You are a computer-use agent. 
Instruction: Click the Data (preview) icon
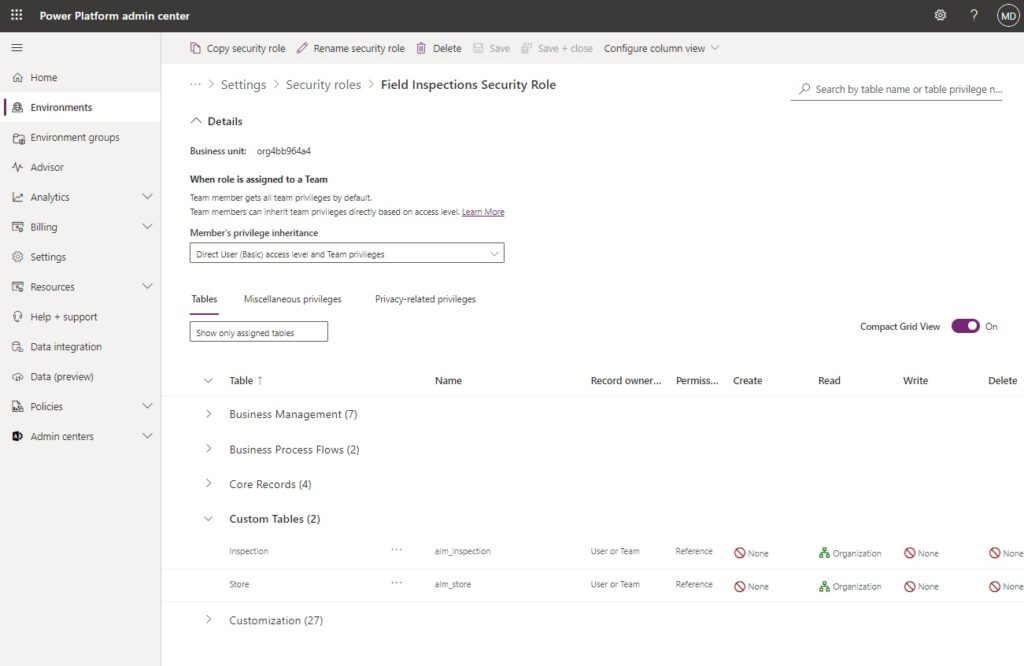click(x=18, y=377)
